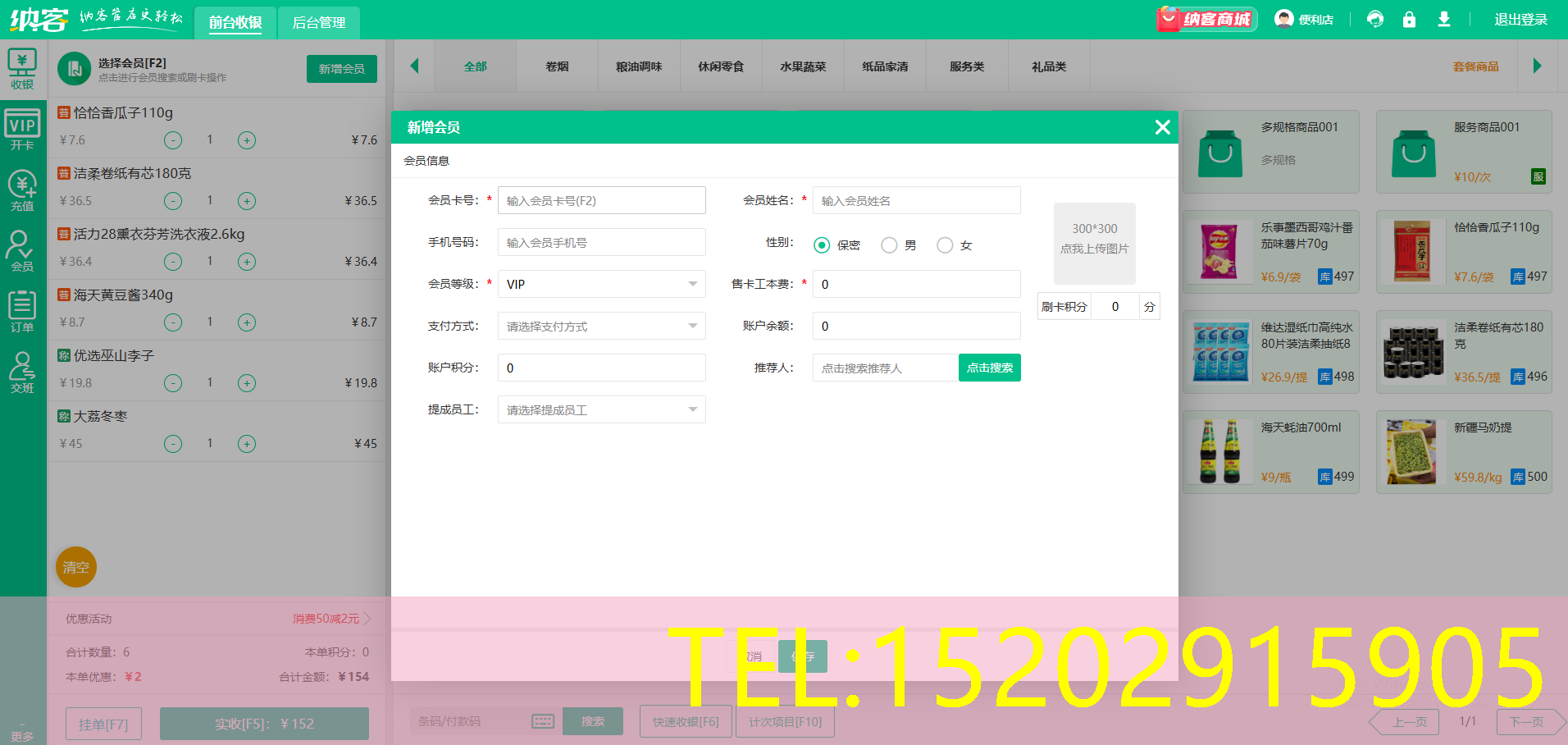This screenshot has height=745, width=1568.
Task: Decrease quantity of 恰恰香瓜子110g
Action: click(x=173, y=140)
